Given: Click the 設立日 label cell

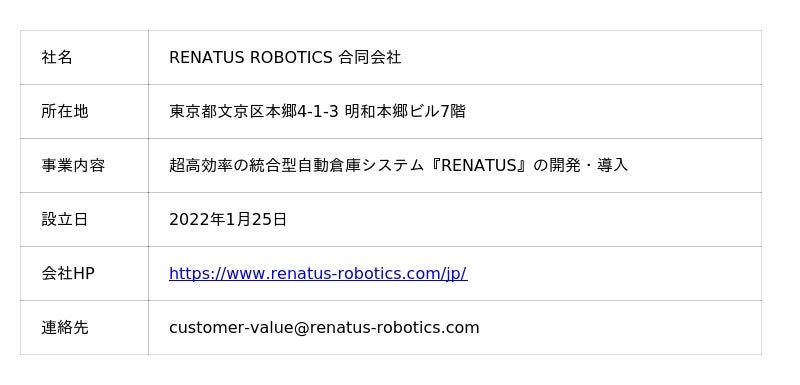Looking at the screenshot, I should [84, 219].
